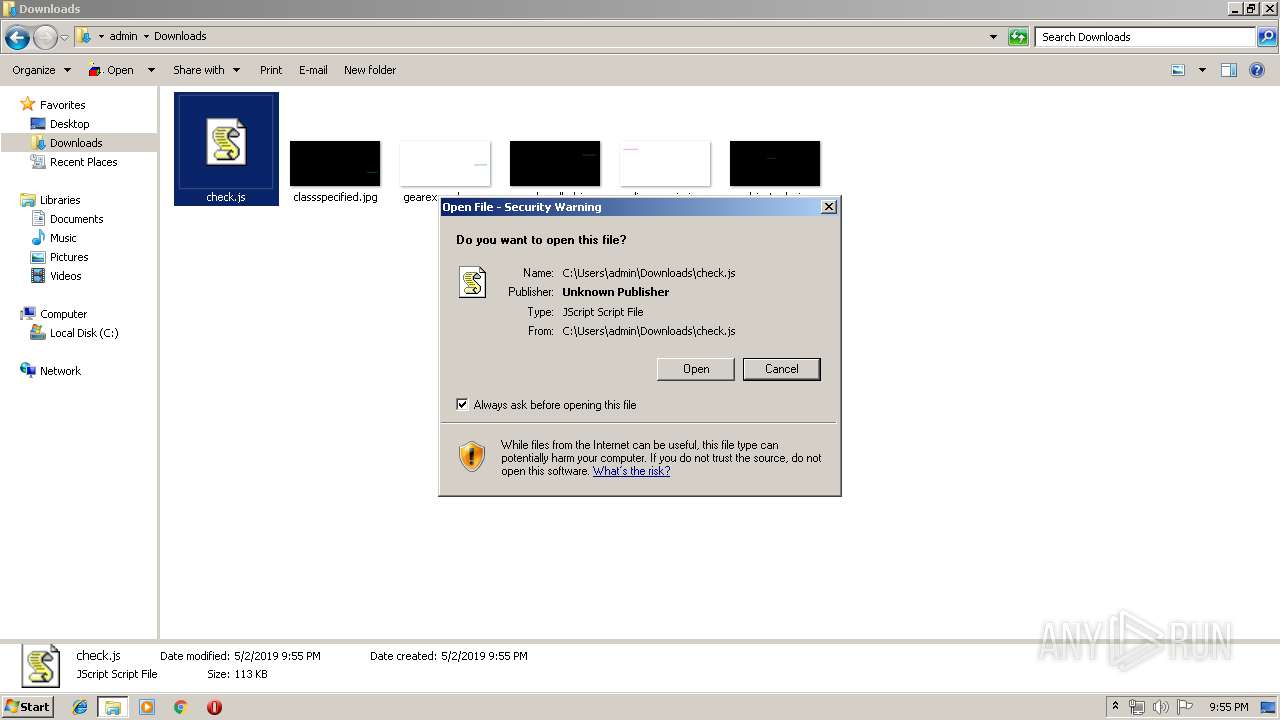Open Videos library
The image size is (1280, 720).
point(66,276)
